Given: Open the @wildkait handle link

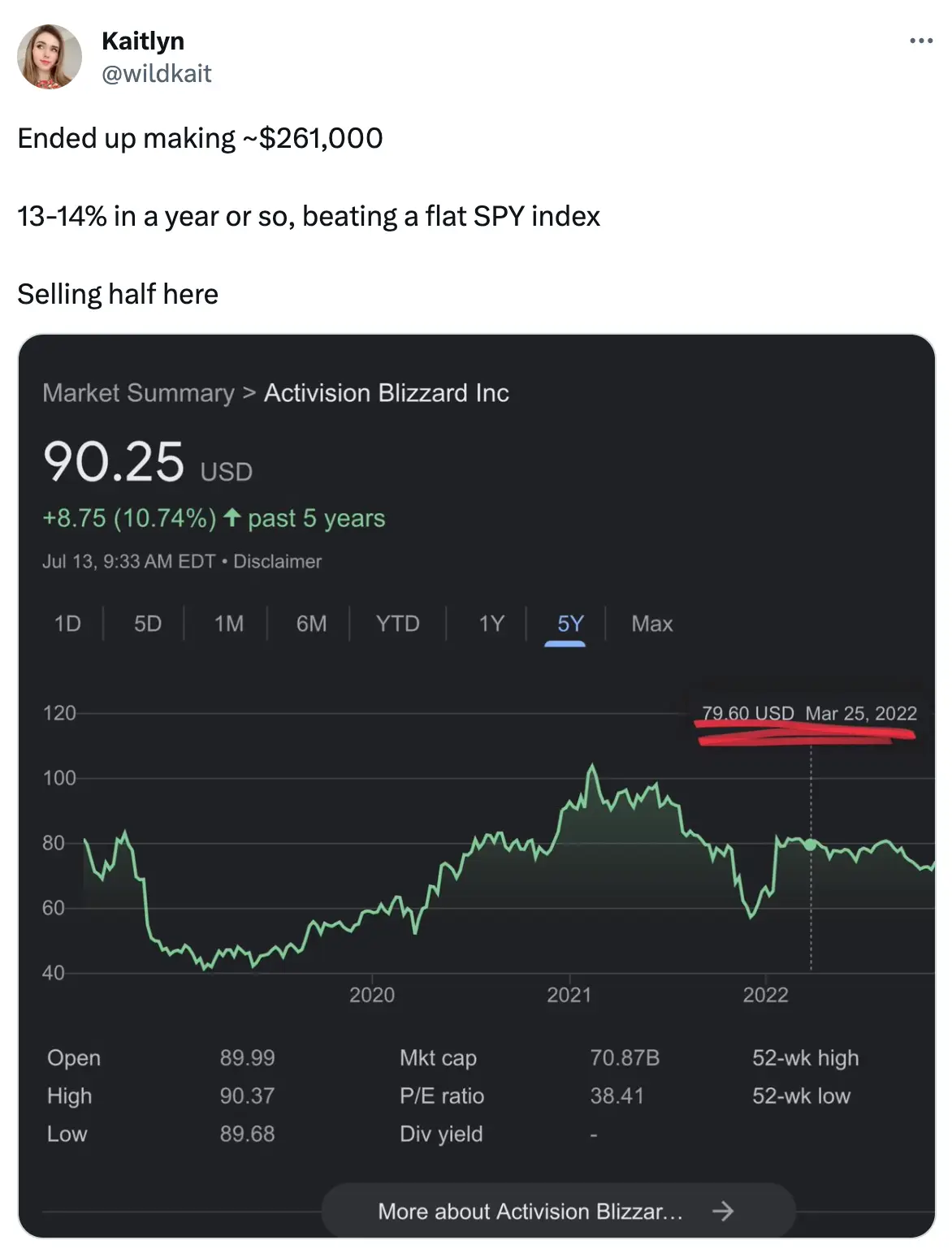Looking at the screenshot, I should point(156,74).
